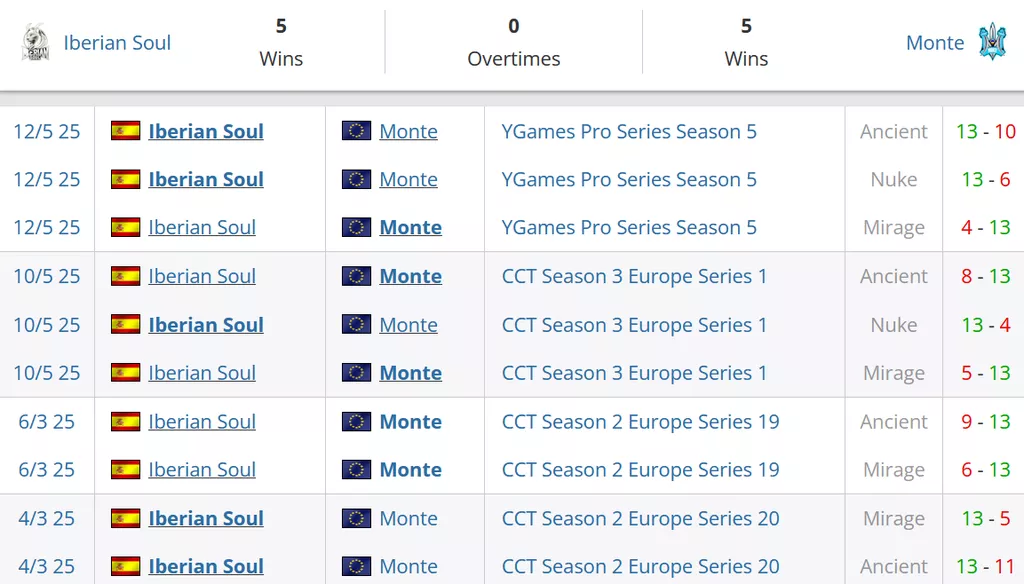Click EU flag in 12/5 Nuke row
The height and width of the screenshot is (584, 1024).
[357, 179]
